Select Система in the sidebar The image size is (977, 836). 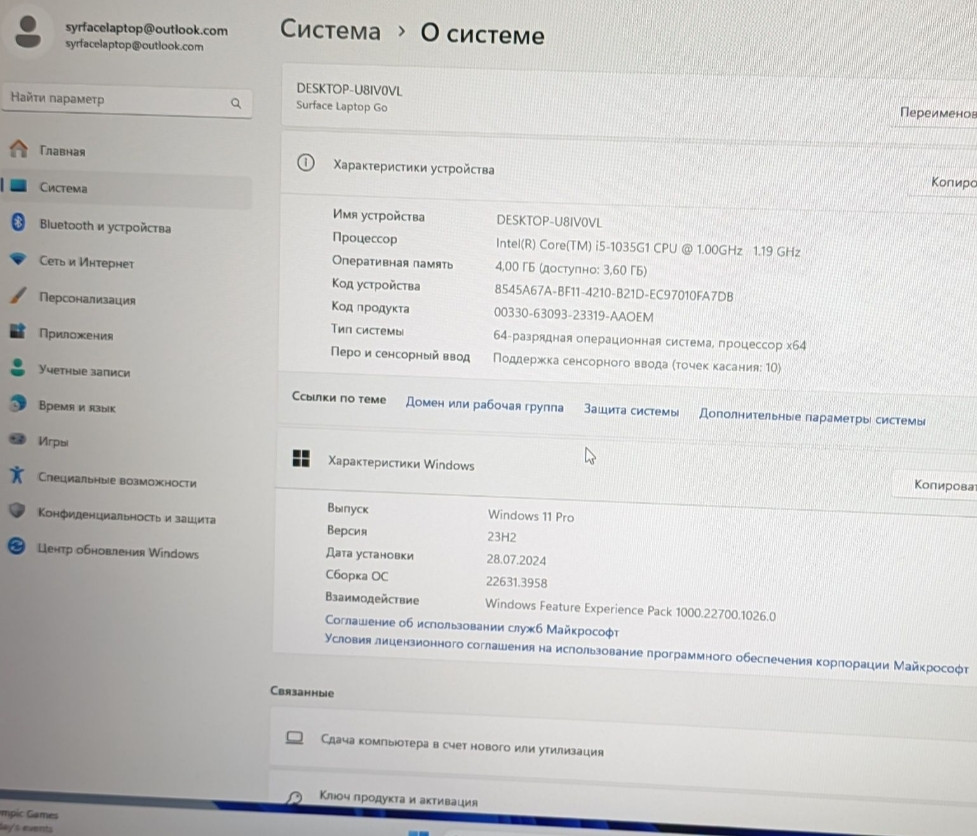click(64, 188)
